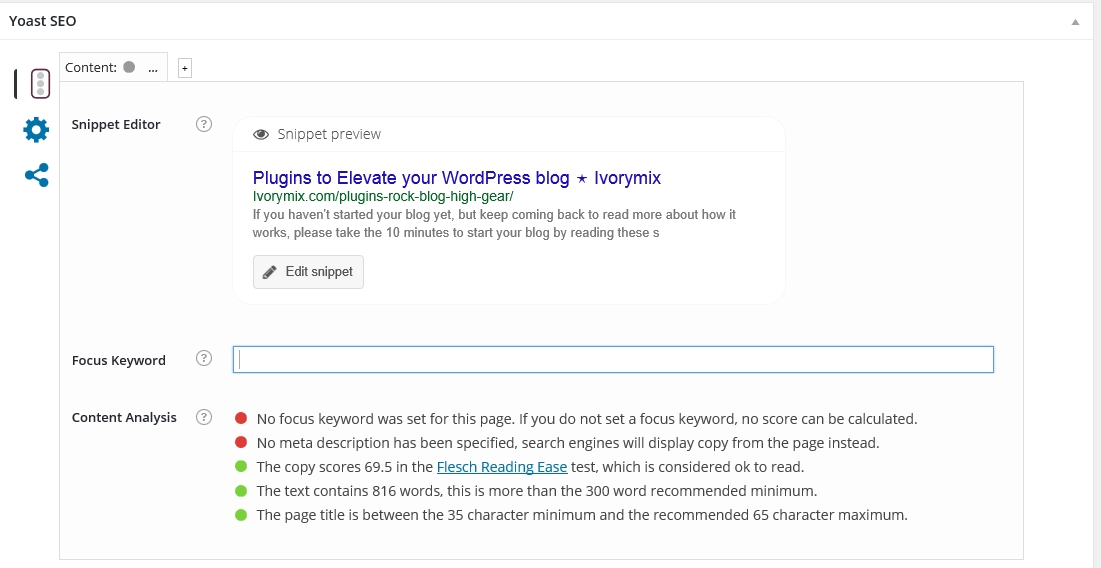The image size is (1101, 568).
Task: Click the snippet description text
Action: click(x=494, y=224)
